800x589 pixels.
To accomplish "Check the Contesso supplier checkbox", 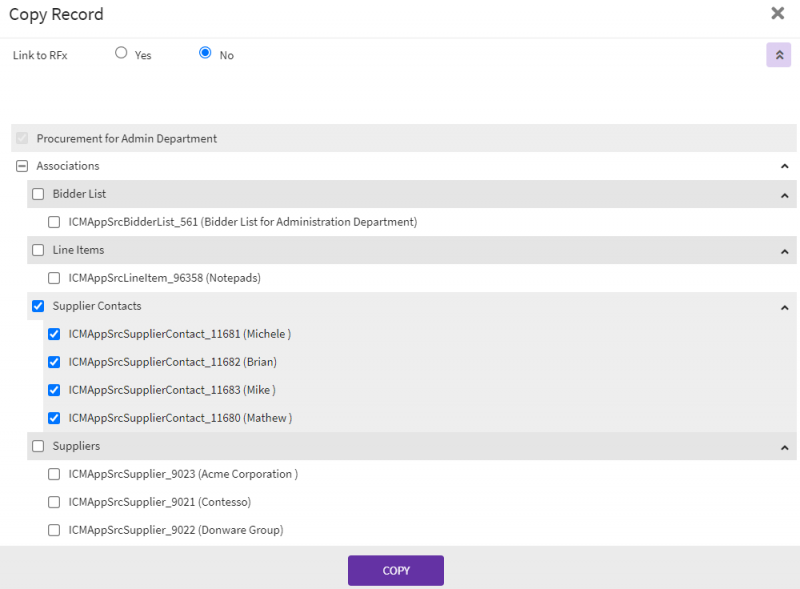I will click(54, 502).
